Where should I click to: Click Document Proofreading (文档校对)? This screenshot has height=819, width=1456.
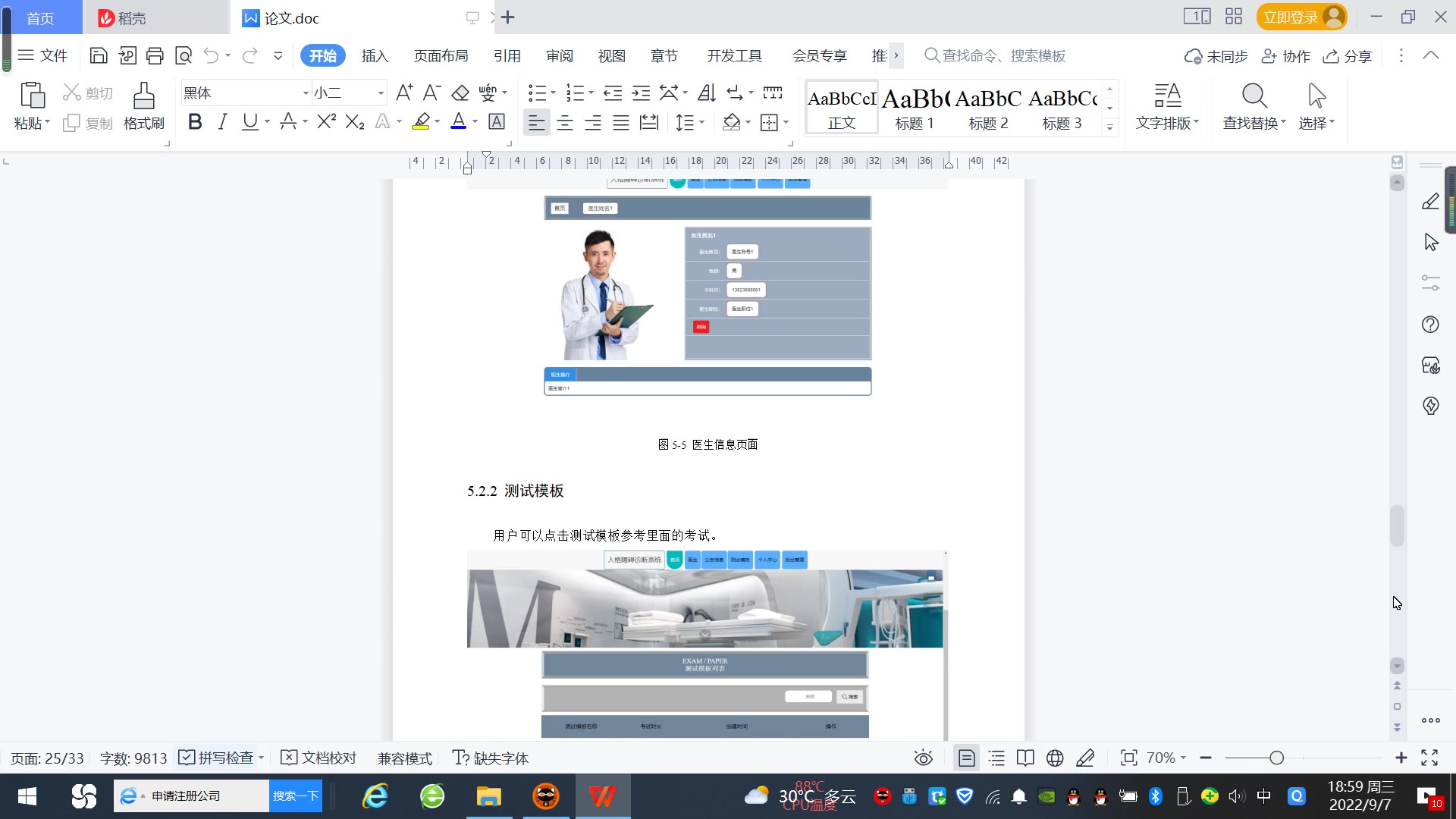(318, 758)
